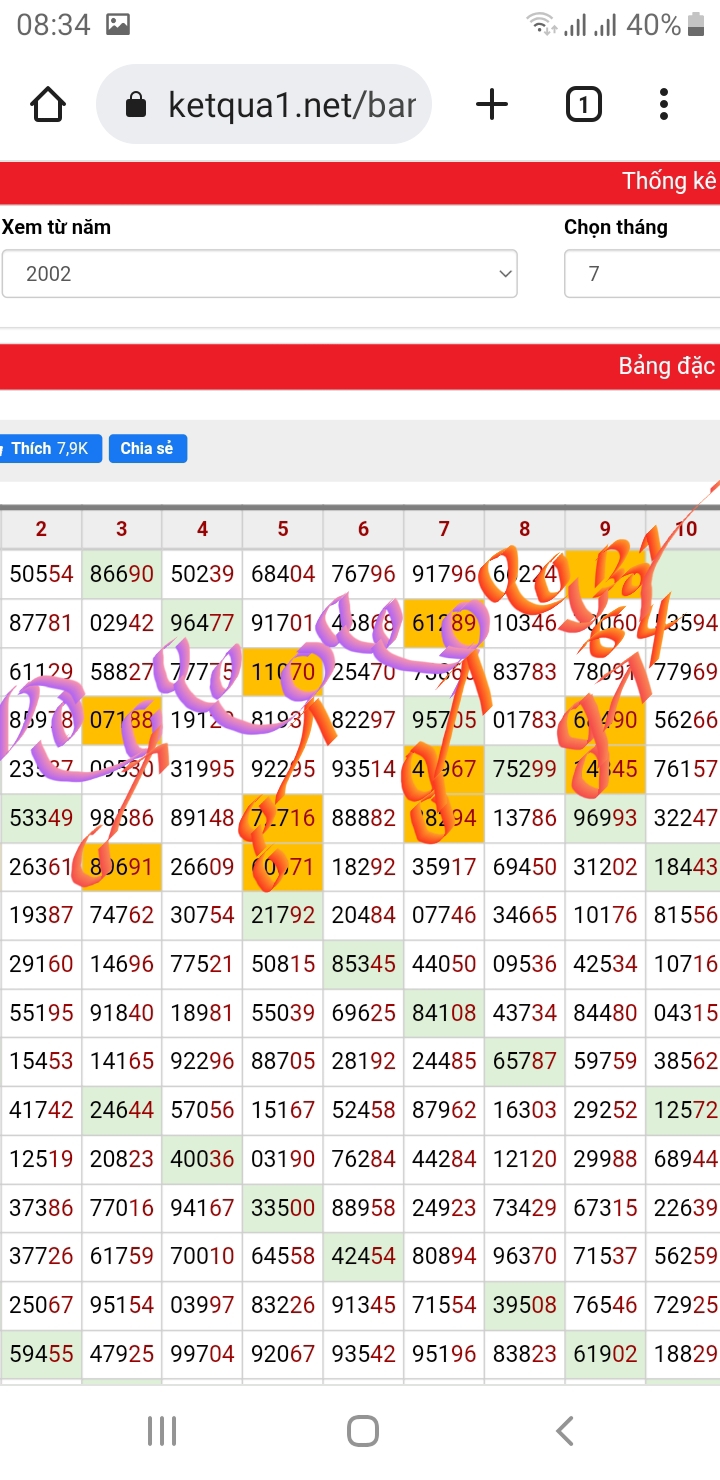720x1480 pixels.
Task: Click the green highlighted cell 86690
Action: [122, 574]
